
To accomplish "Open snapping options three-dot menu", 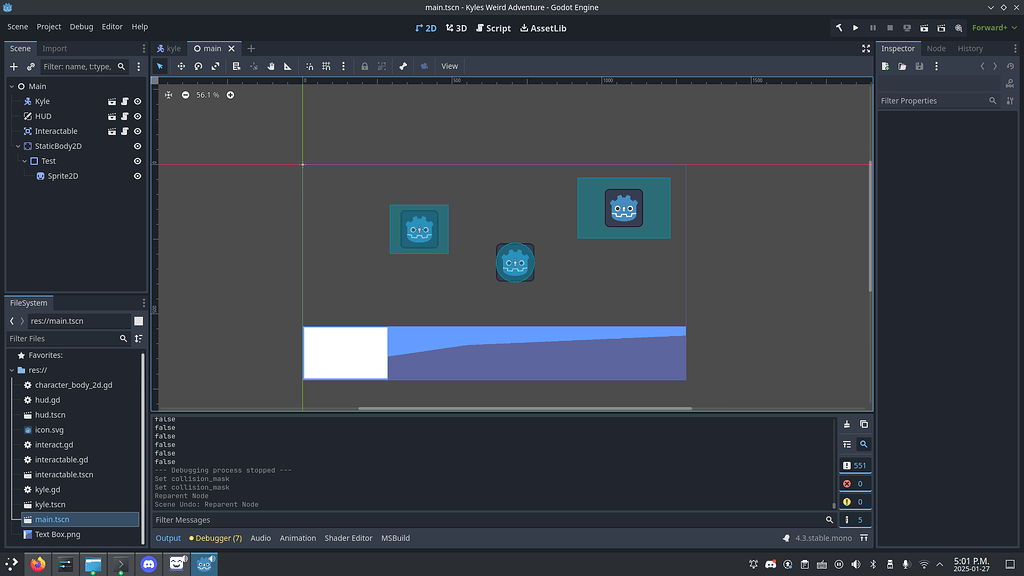I will (343, 66).
